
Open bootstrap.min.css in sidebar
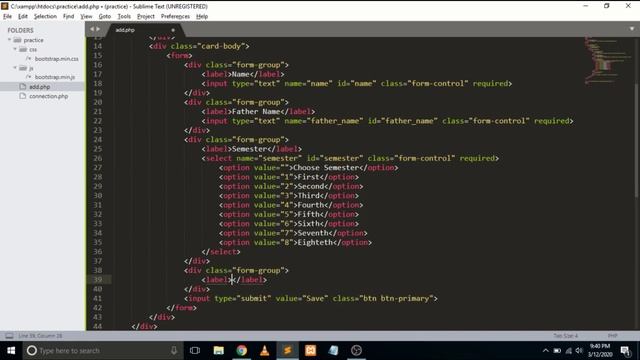[x=56, y=59]
